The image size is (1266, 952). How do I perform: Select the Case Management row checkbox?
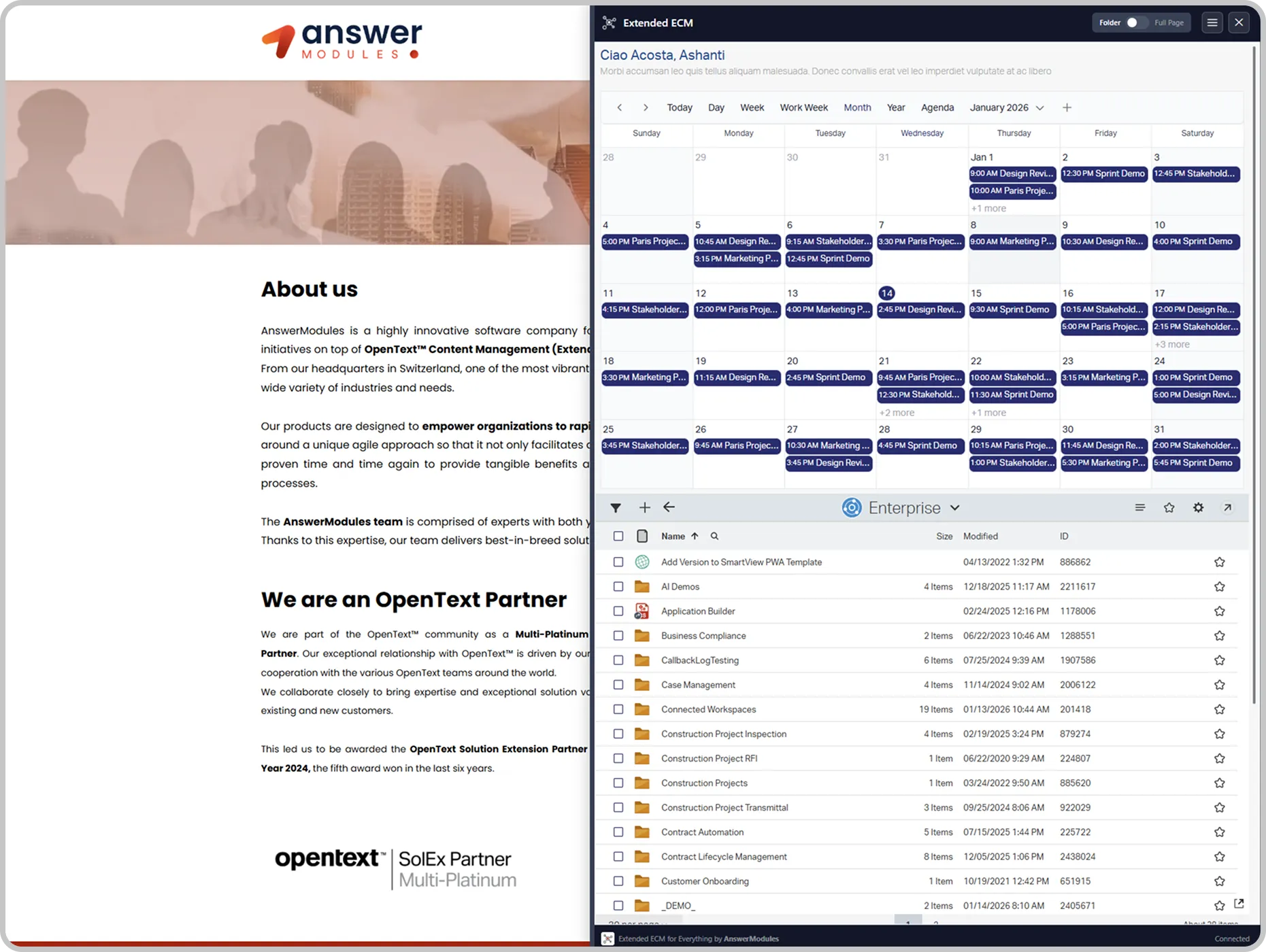pos(618,685)
